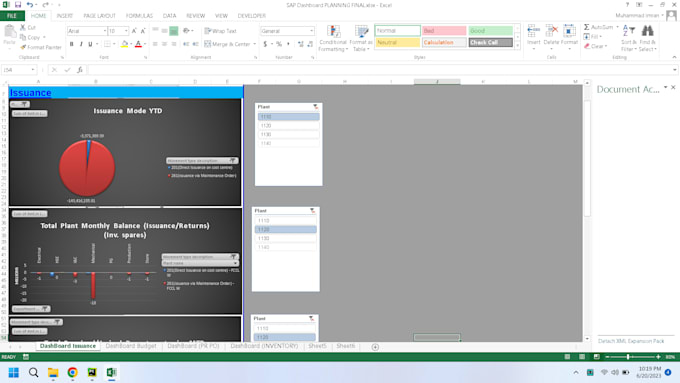Click Decrease Decimal icon
Screen dimensions: 680x383
point(311,44)
